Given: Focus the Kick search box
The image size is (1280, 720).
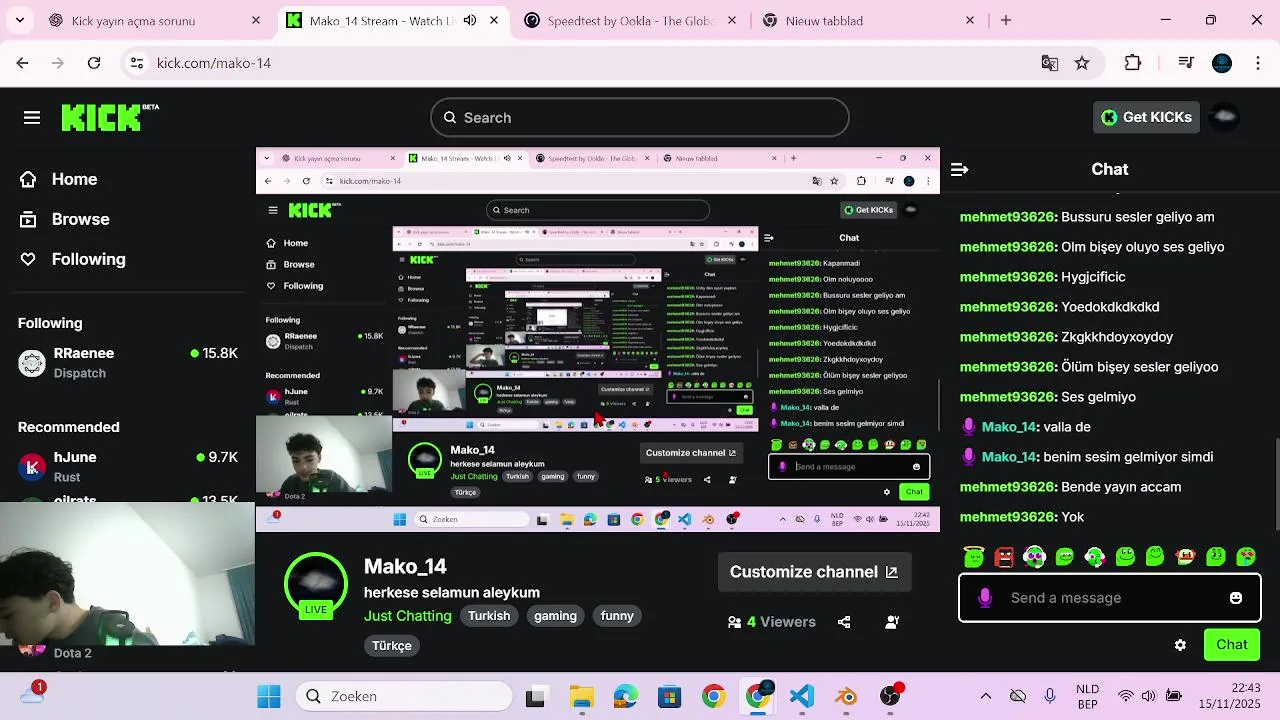Looking at the screenshot, I should point(640,118).
